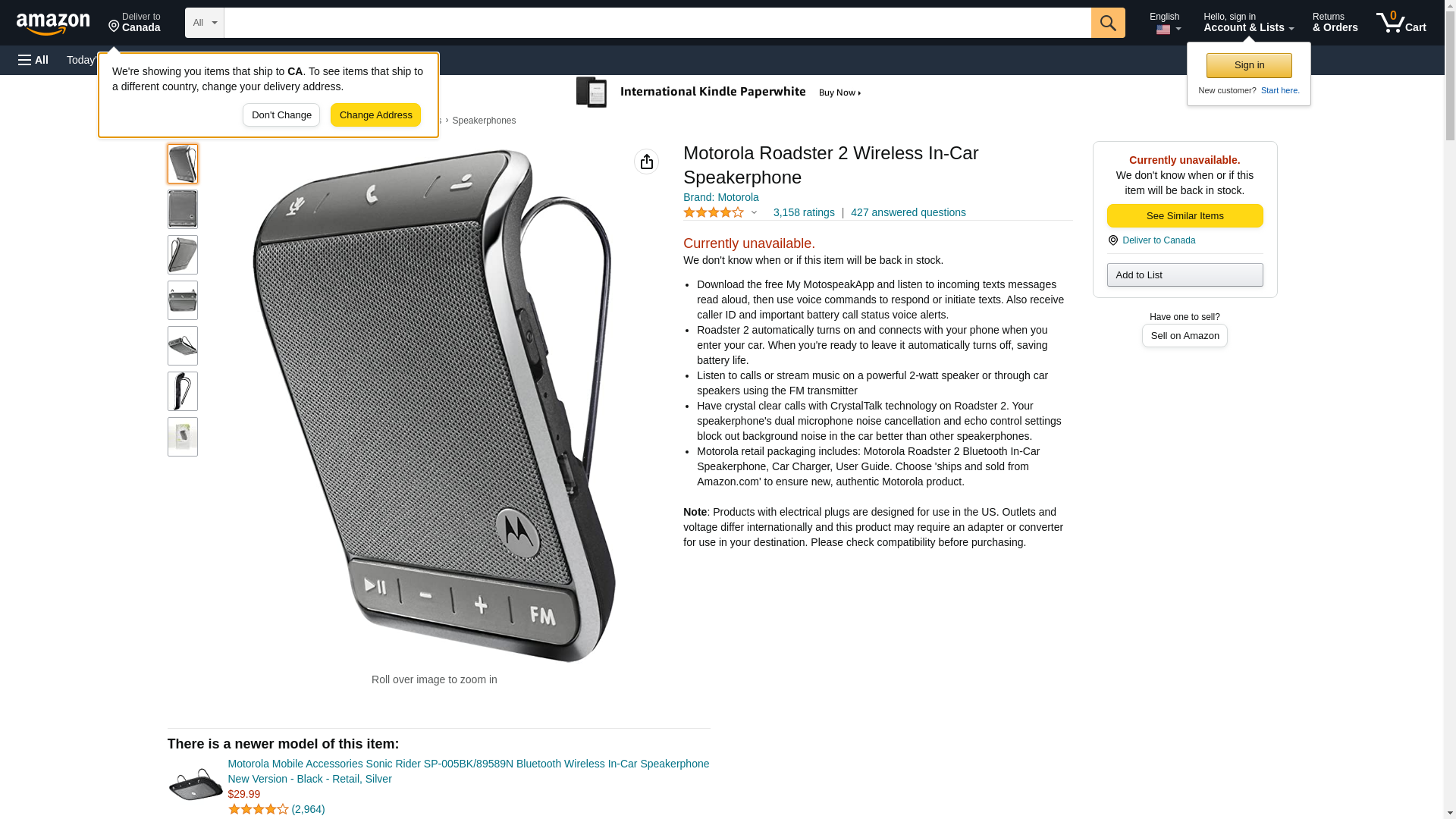Expand the All search category dropdown

[205, 23]
